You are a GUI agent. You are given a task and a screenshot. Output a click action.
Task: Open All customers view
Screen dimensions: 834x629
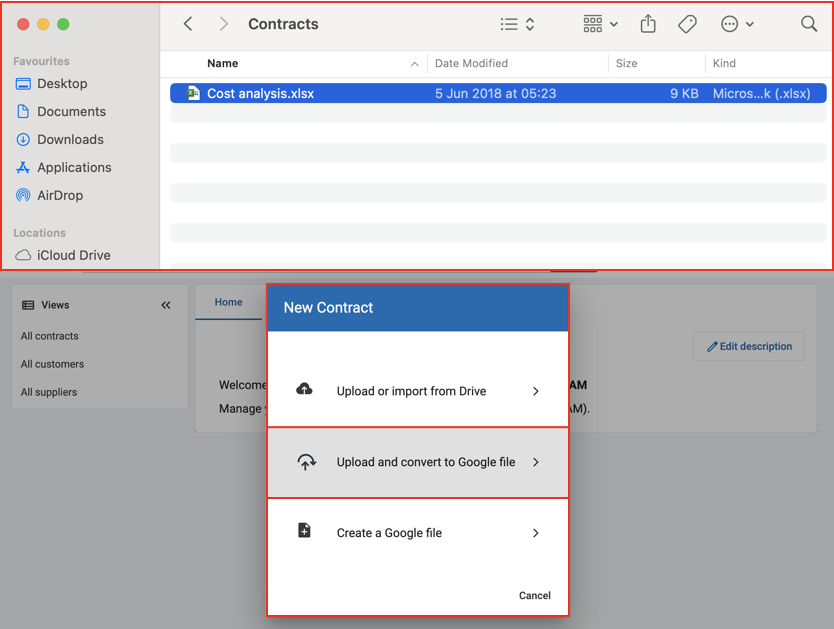52,364
